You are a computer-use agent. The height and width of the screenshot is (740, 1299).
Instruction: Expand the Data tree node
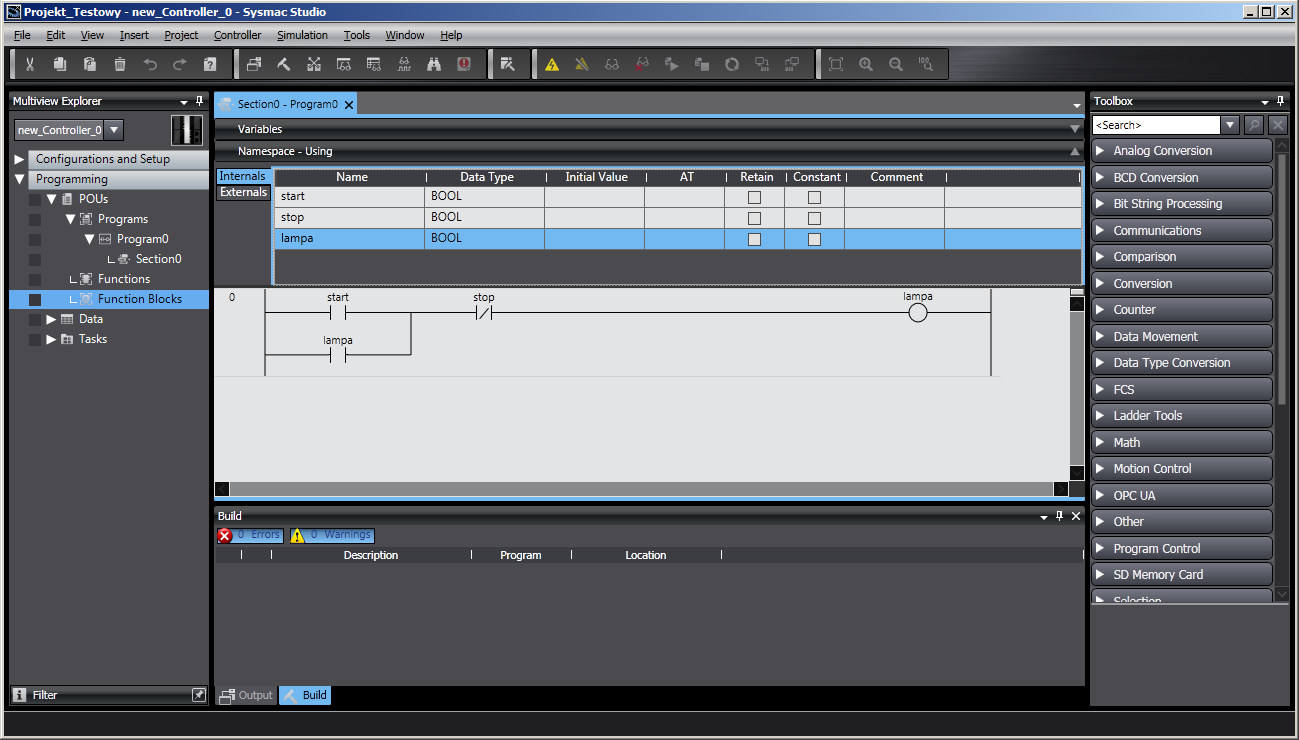tap(51, 319)
